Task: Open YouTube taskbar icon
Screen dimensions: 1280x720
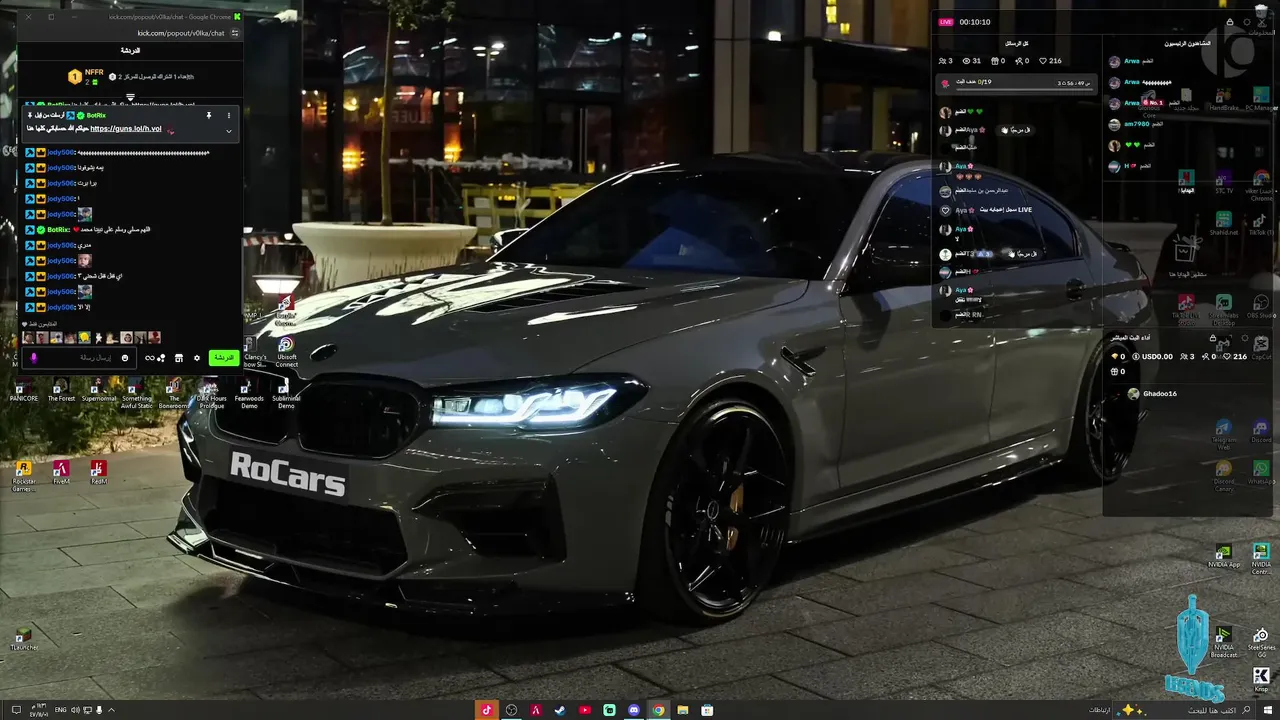Action: 585,710
